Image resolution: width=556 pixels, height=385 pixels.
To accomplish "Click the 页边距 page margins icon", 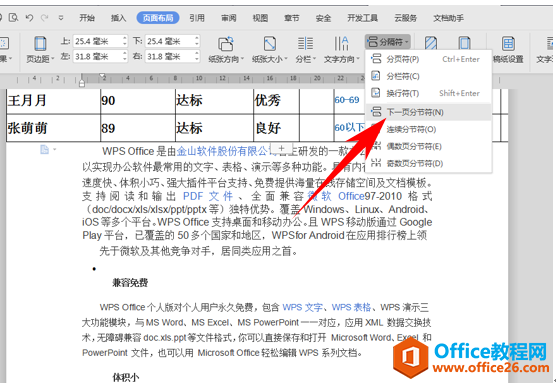I will (40, 44).
